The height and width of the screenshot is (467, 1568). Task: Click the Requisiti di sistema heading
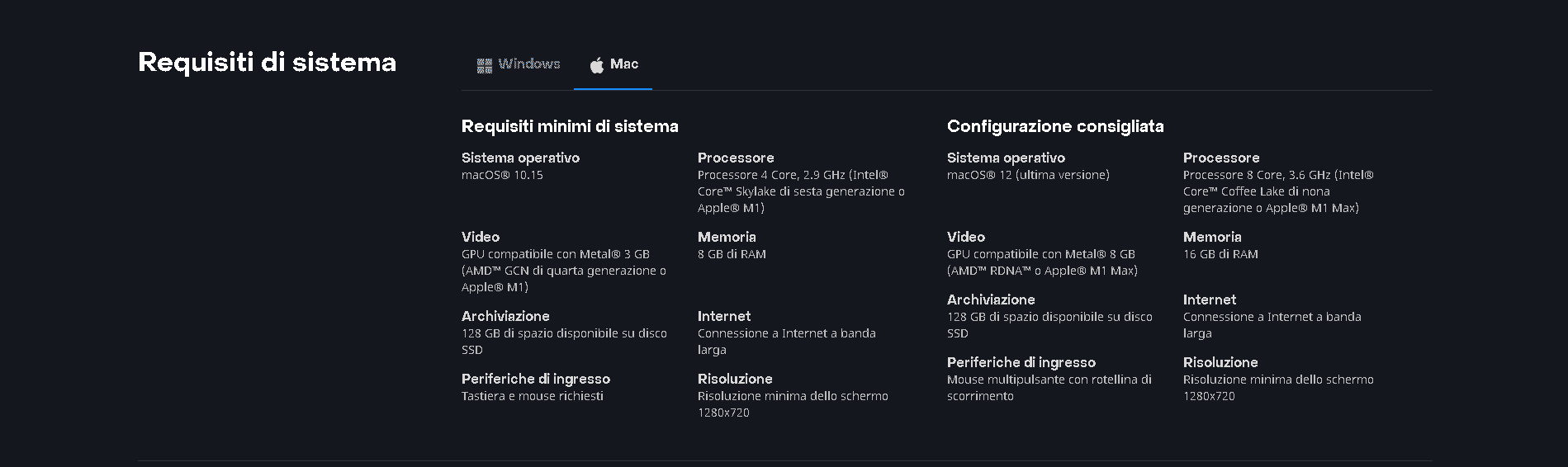pyautogui.click(x=267, y=63)
